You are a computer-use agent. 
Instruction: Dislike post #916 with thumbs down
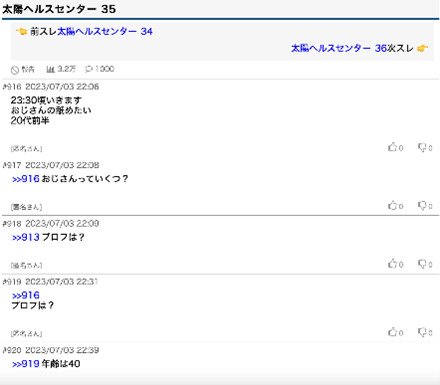click(x=422, y=147)
